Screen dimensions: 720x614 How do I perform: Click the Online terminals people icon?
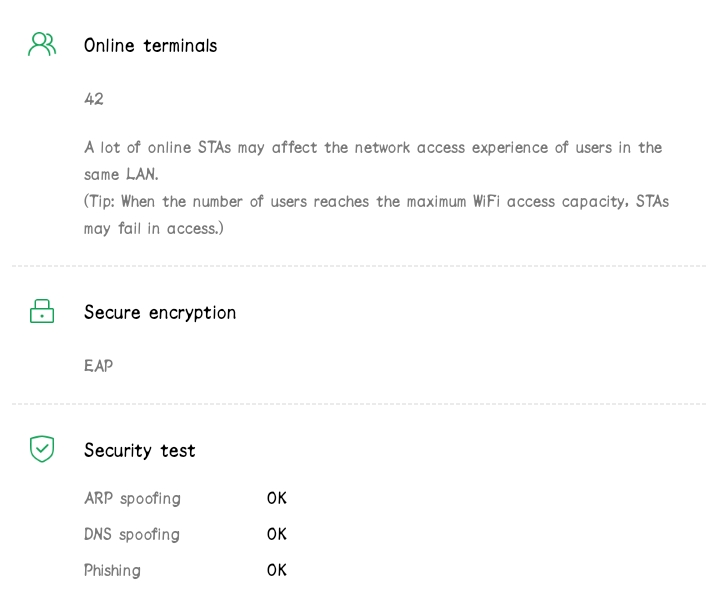42,45
